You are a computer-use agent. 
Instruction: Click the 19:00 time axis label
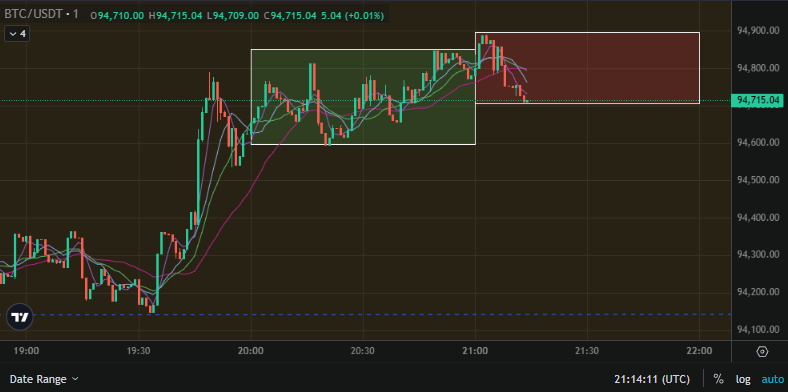click(x=27, y=351)
